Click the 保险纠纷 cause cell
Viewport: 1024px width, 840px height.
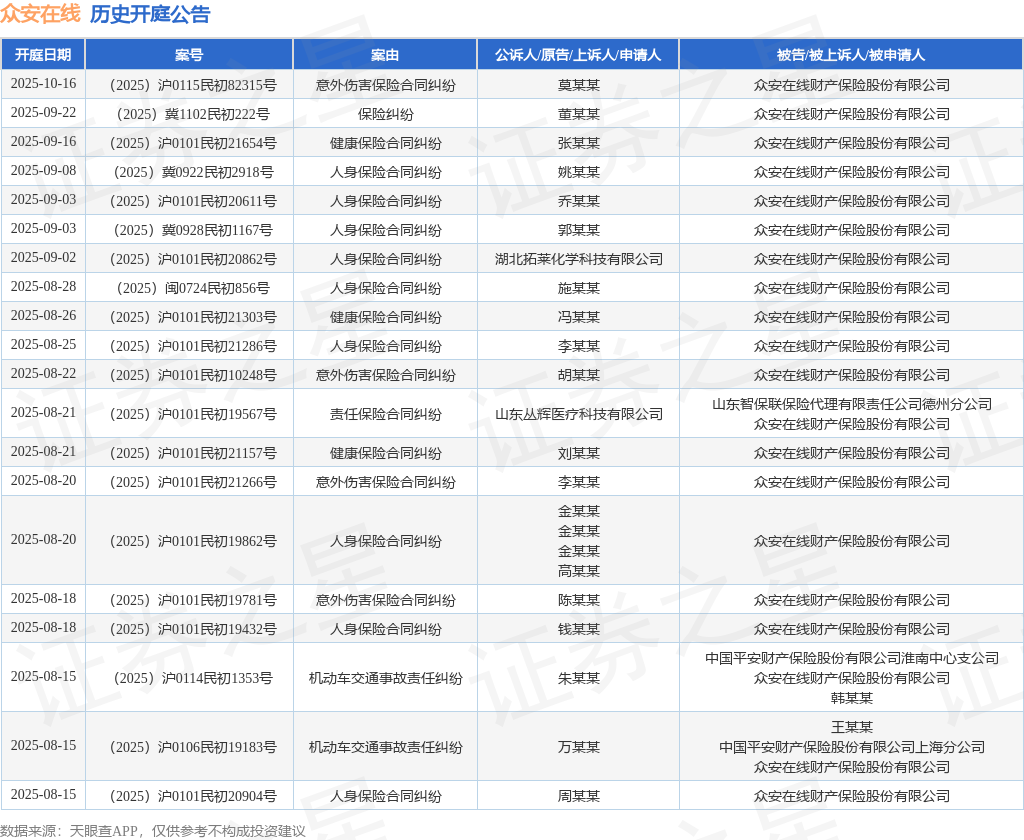coord(385,114)
